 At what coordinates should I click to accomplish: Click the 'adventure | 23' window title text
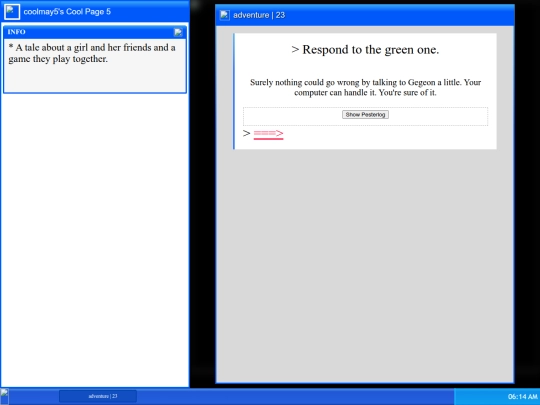coord(259,15)
